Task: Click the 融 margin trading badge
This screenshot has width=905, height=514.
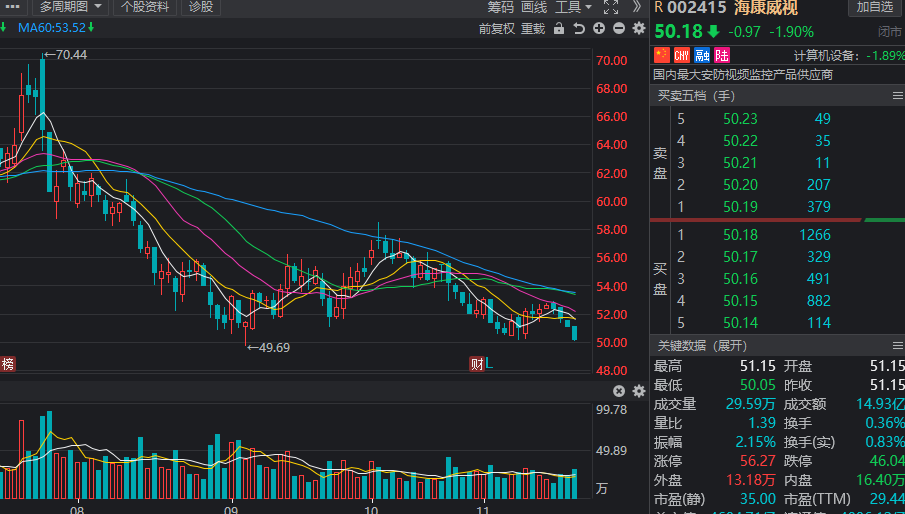Action: coord(702,55)
